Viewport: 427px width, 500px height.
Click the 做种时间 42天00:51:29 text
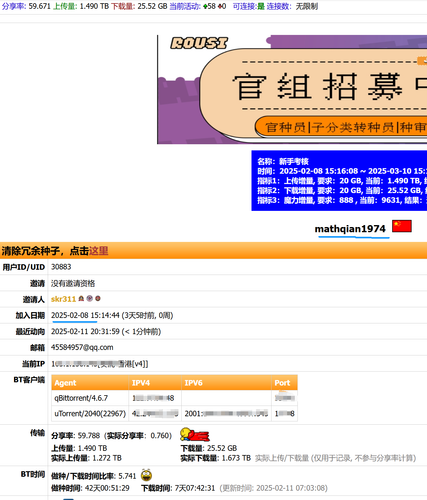90,488
